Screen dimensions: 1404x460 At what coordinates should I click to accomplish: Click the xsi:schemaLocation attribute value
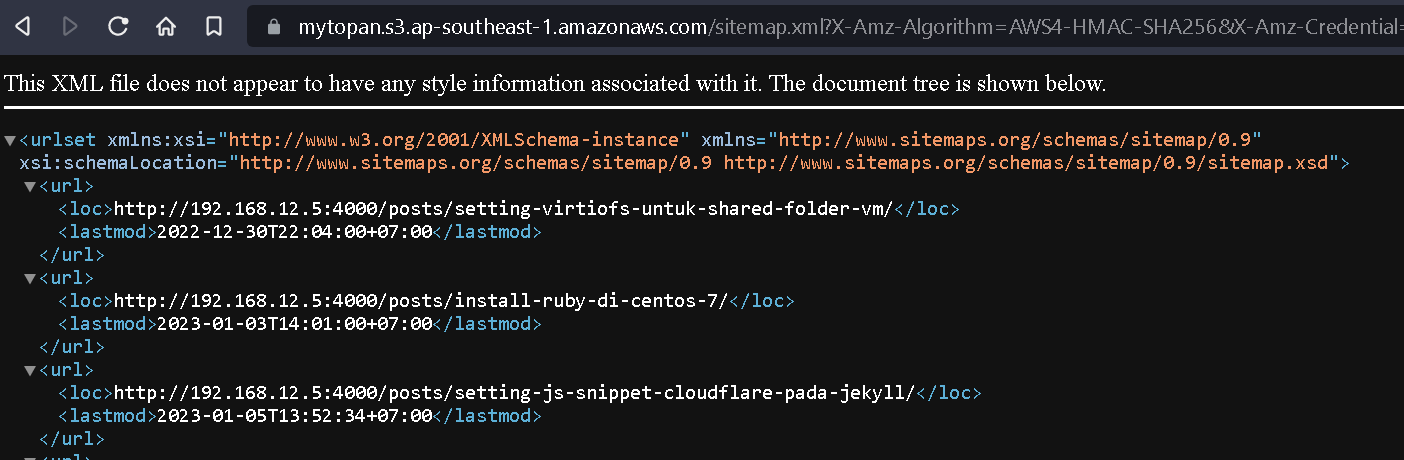point(790,162)
